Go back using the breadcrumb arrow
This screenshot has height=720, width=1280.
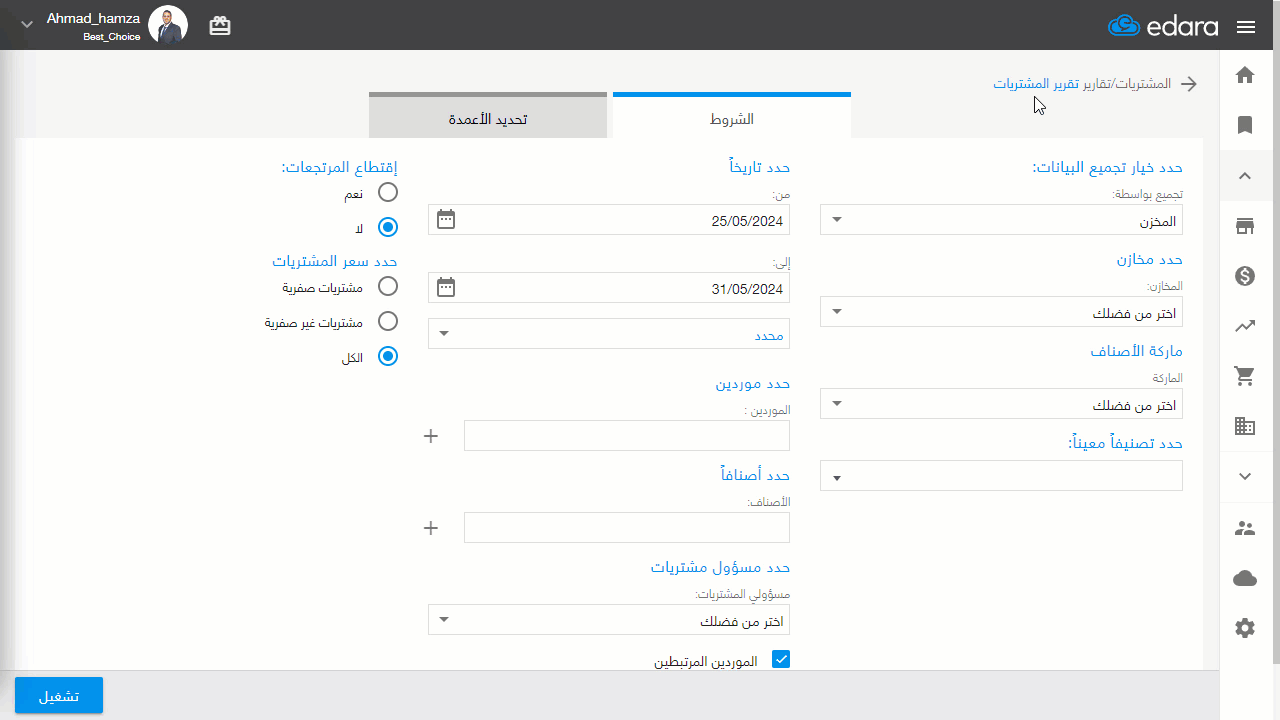1189,84
